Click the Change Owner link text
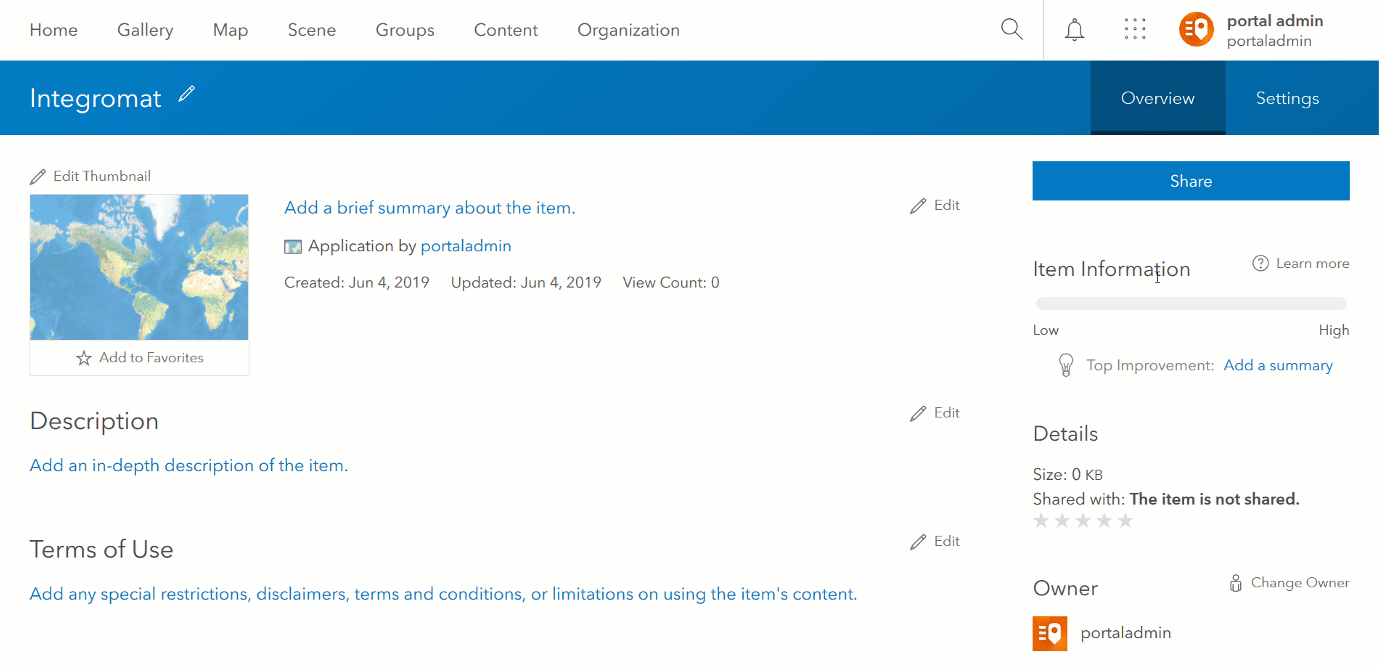Image resolution: width=1379 pixels, height=668 pixels. tap(1300, 582)
